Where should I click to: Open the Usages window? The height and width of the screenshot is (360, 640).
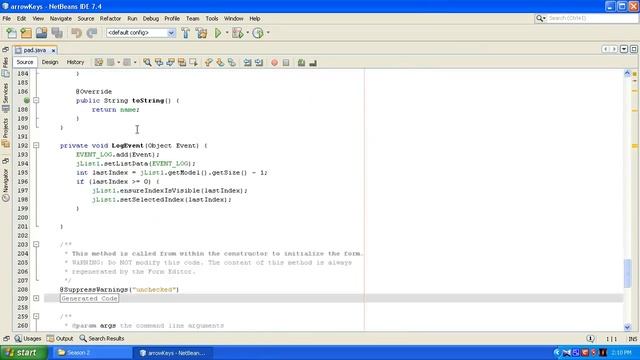coord(28,338)
